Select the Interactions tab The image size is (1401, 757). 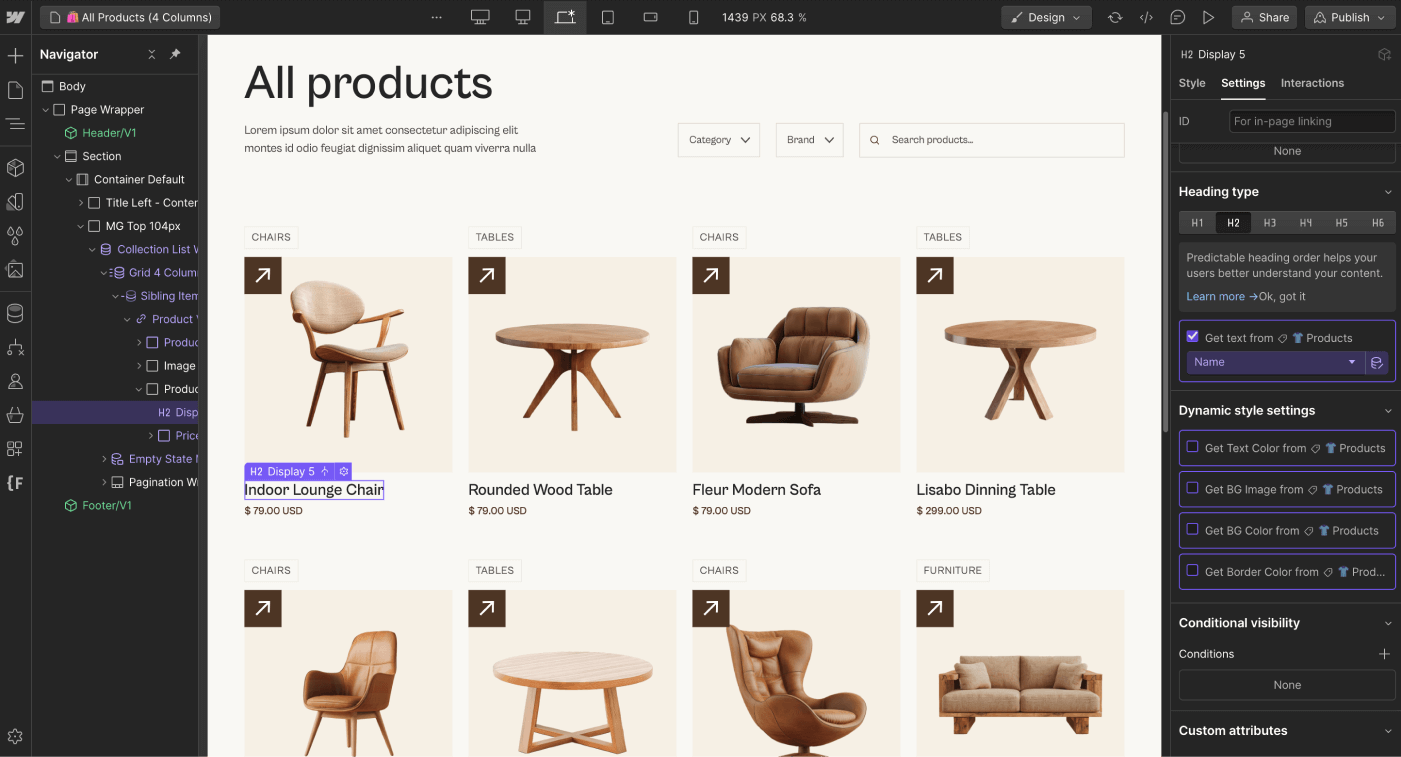tap(1312, 83)
